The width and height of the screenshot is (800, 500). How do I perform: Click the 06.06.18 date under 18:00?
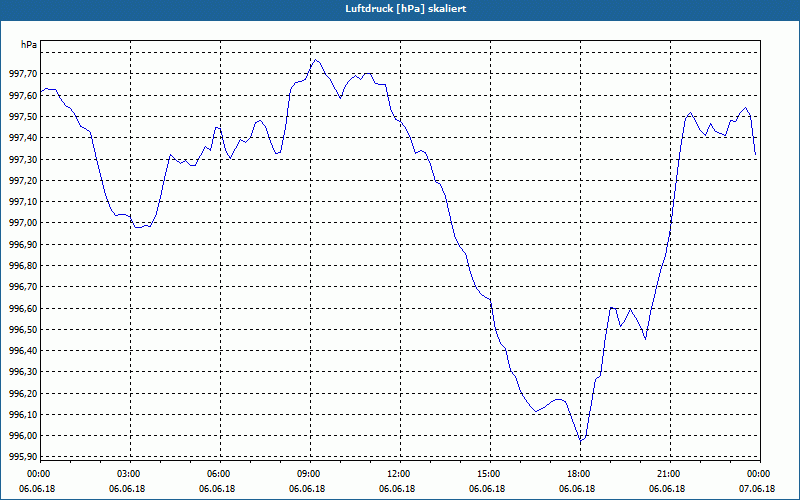pos(577,489)
